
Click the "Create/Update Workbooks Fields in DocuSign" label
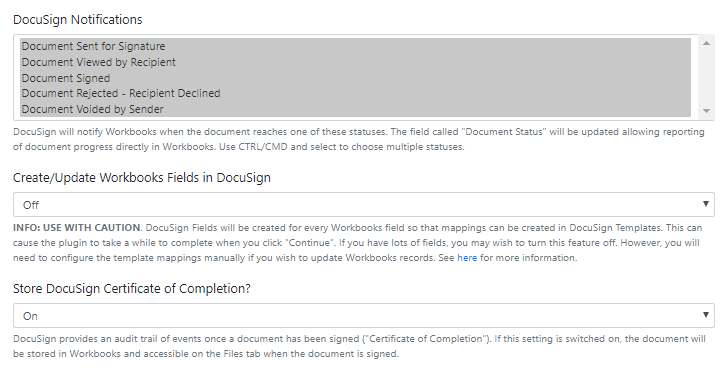pos(142,178)
